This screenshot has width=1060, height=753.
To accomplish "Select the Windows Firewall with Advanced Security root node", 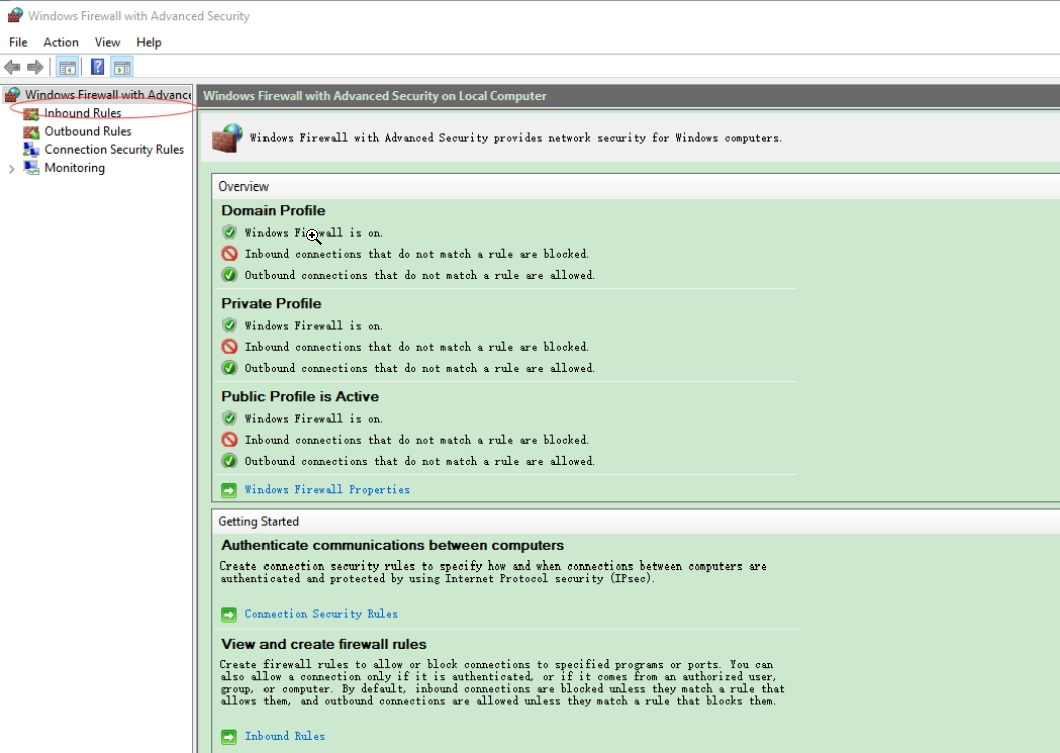I will point(108,95).
